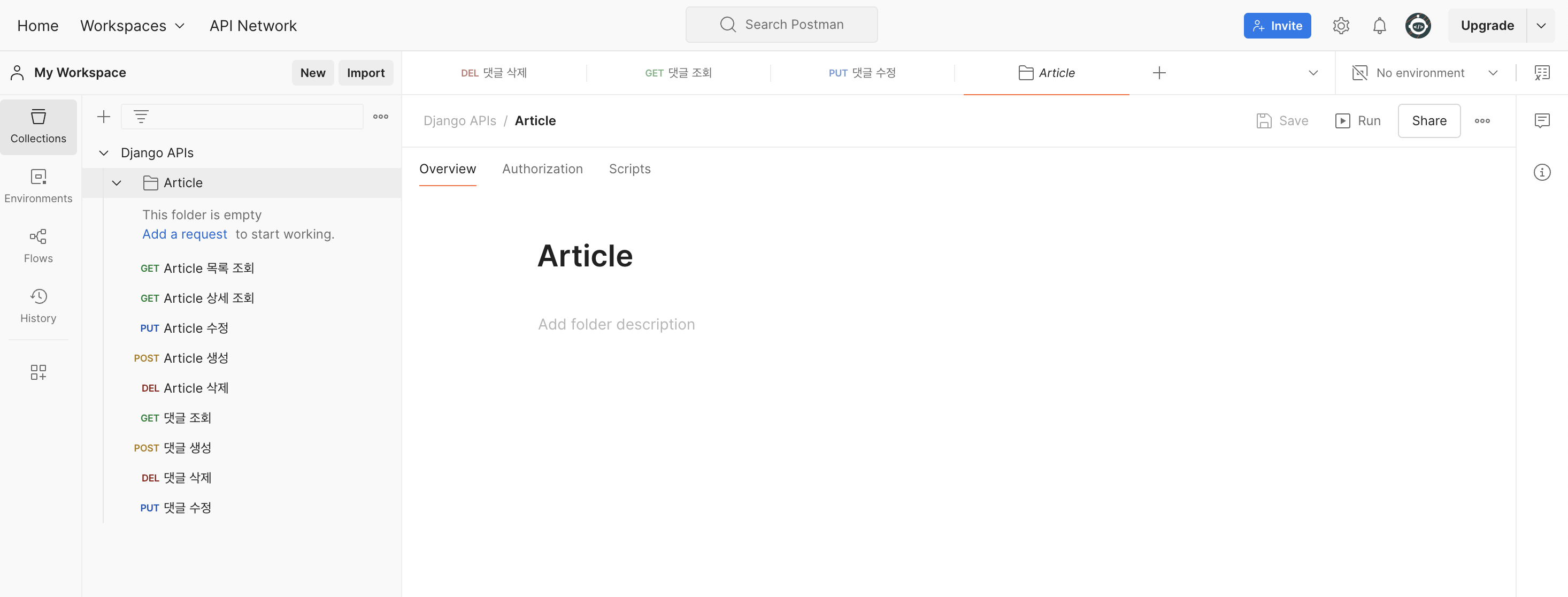Click the Invite button
Viewport: 1568px width, 597px height.
[1277, 26]
